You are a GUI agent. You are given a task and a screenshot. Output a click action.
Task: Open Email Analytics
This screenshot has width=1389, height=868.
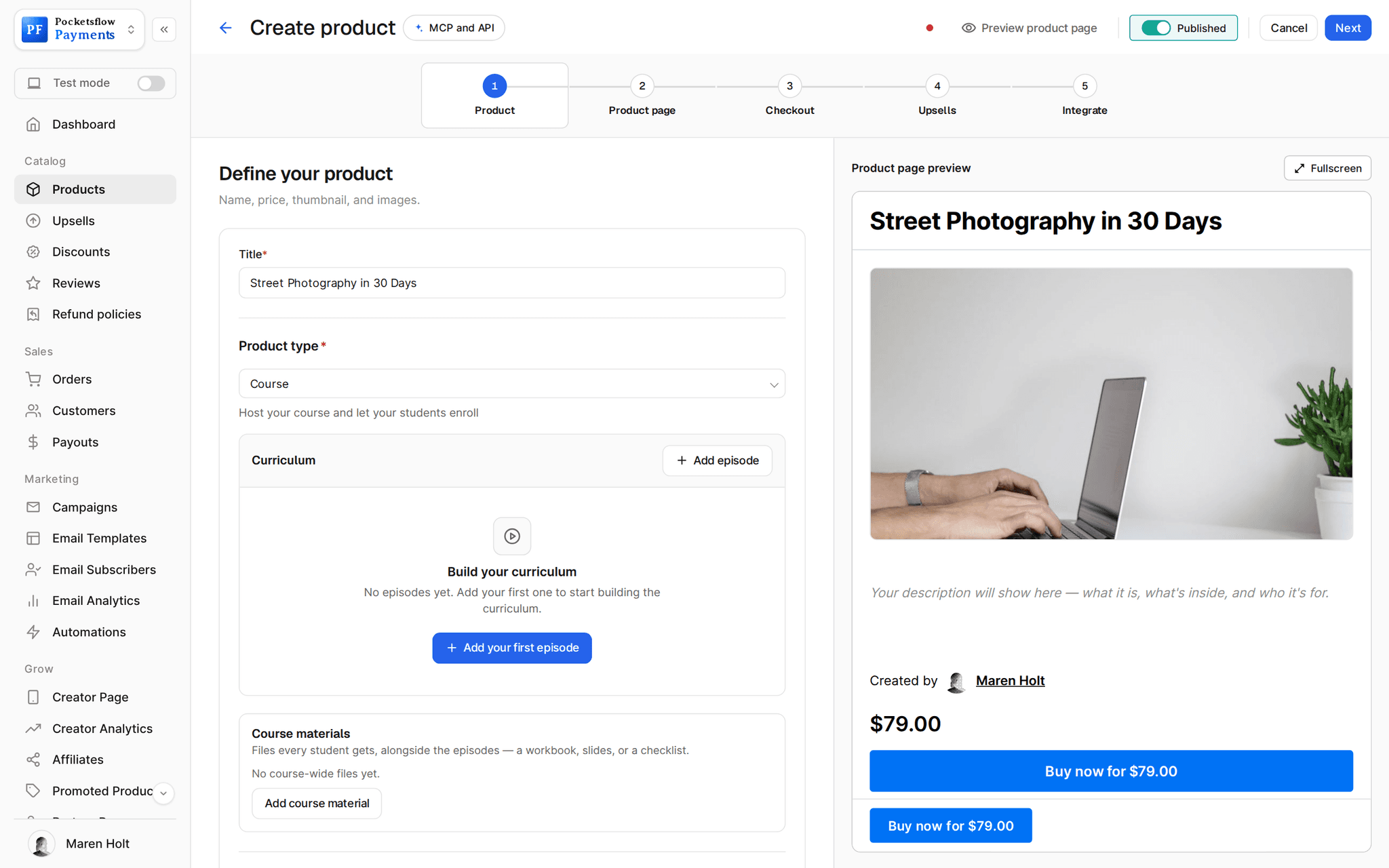pyautogui.click(x=95, y=601)
